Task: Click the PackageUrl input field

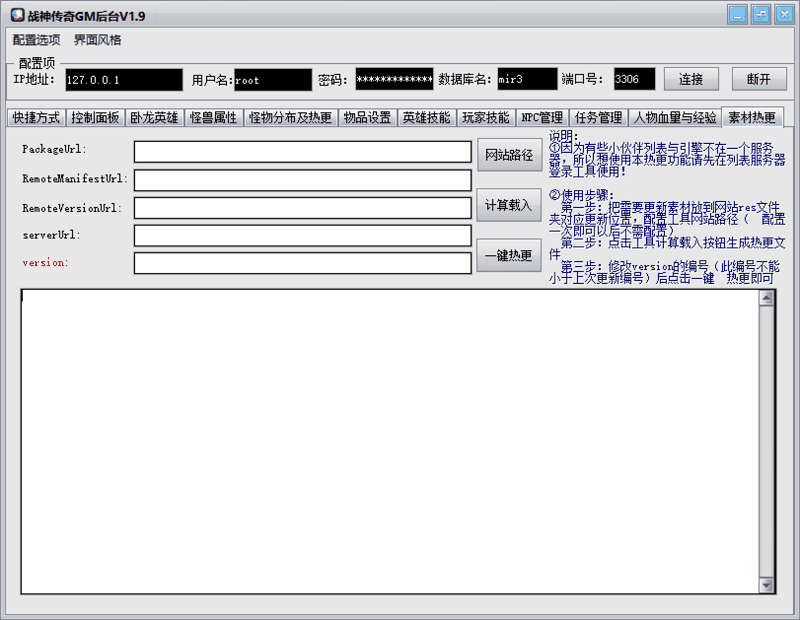Action: click(300, 151)
